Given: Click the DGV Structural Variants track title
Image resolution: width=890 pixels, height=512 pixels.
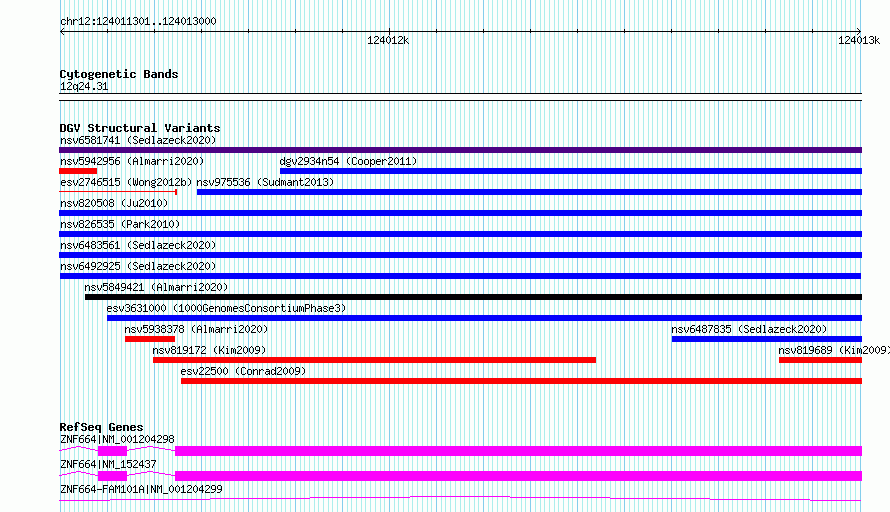Looking at the screenshot, I should click(140, 128).
